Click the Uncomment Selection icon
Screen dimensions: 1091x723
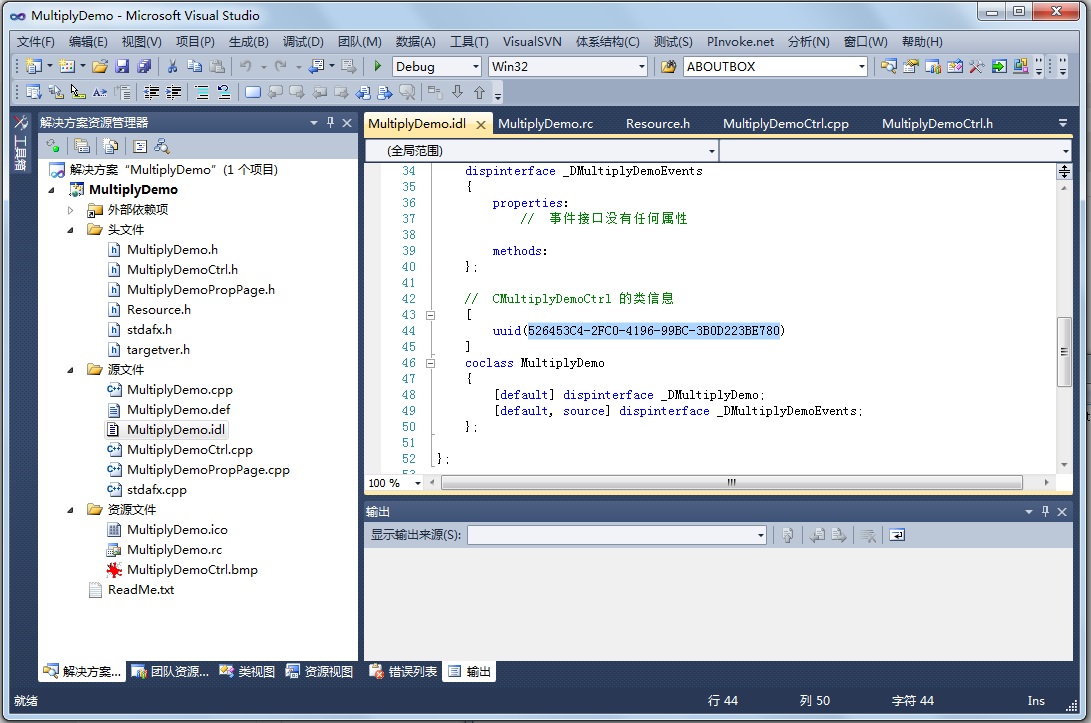tap(224, 92)
